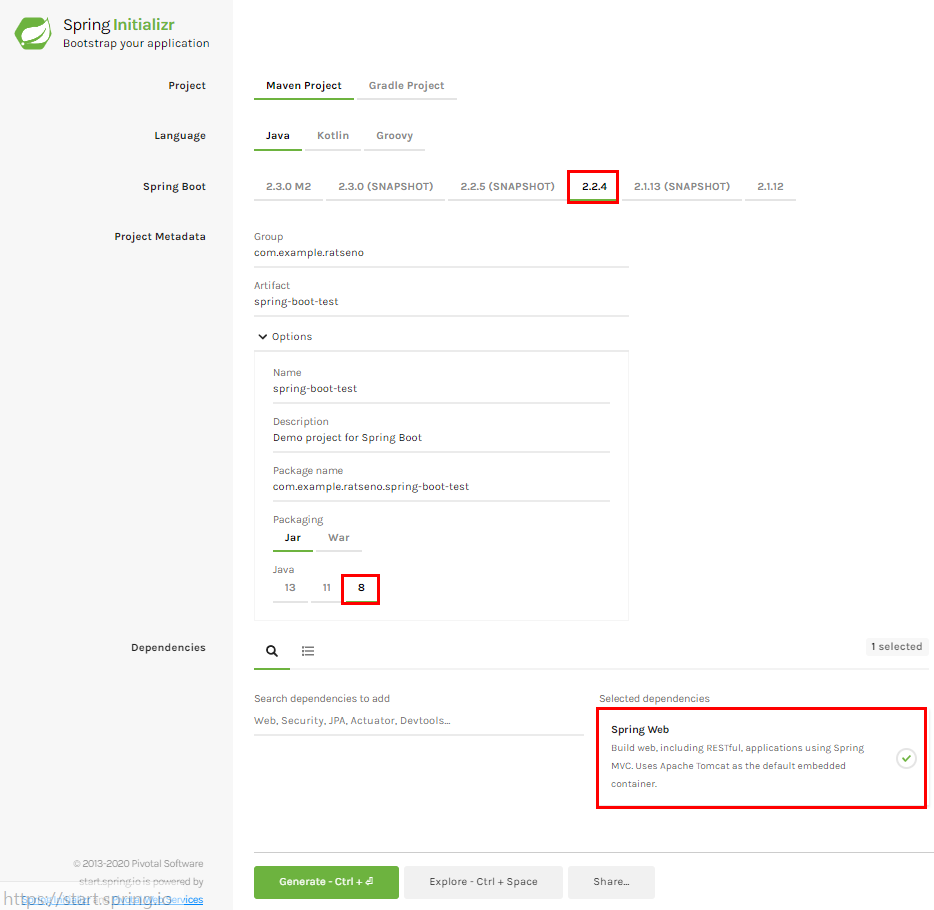Edit the Group field
The height and width of the screenshot is (910, 934).
coord(441,253)
